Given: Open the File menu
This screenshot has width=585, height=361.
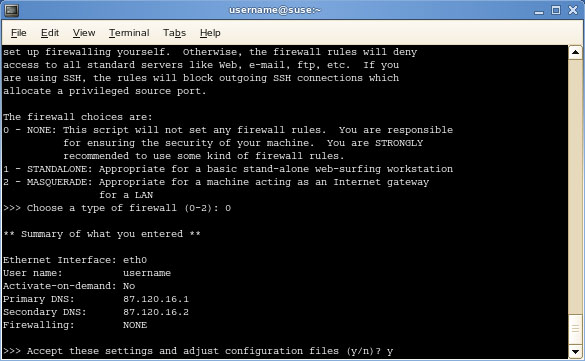Looking at the screenshot, I should (x=18, y=33).
